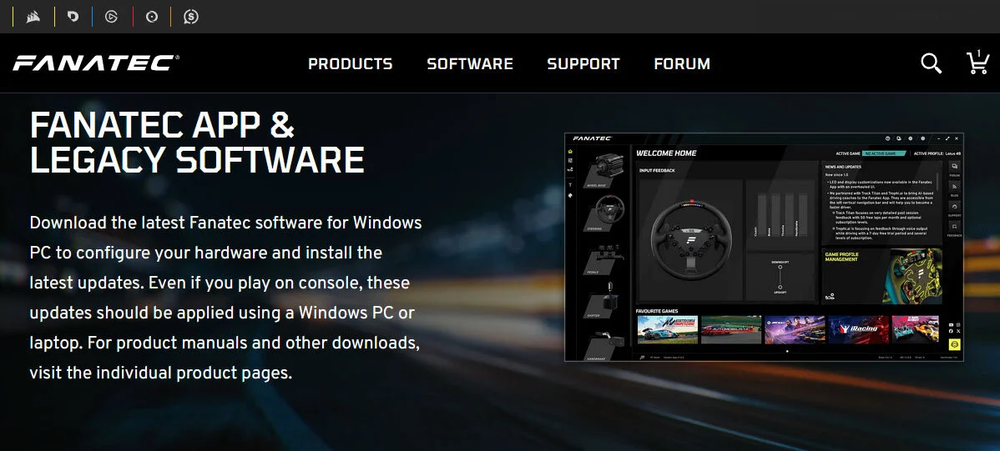Open the shopping cart icon
The height and width of the screenshot is (451, 1000).
978,63
